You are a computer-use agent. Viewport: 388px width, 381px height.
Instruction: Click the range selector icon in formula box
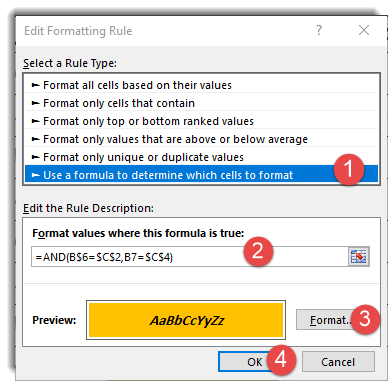(359, 256)
